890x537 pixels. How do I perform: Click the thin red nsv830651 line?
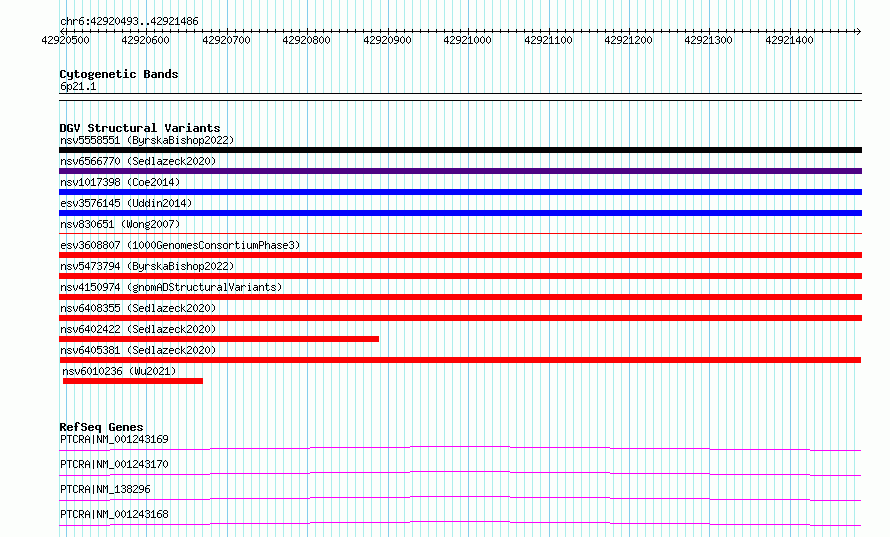[460, 233]
